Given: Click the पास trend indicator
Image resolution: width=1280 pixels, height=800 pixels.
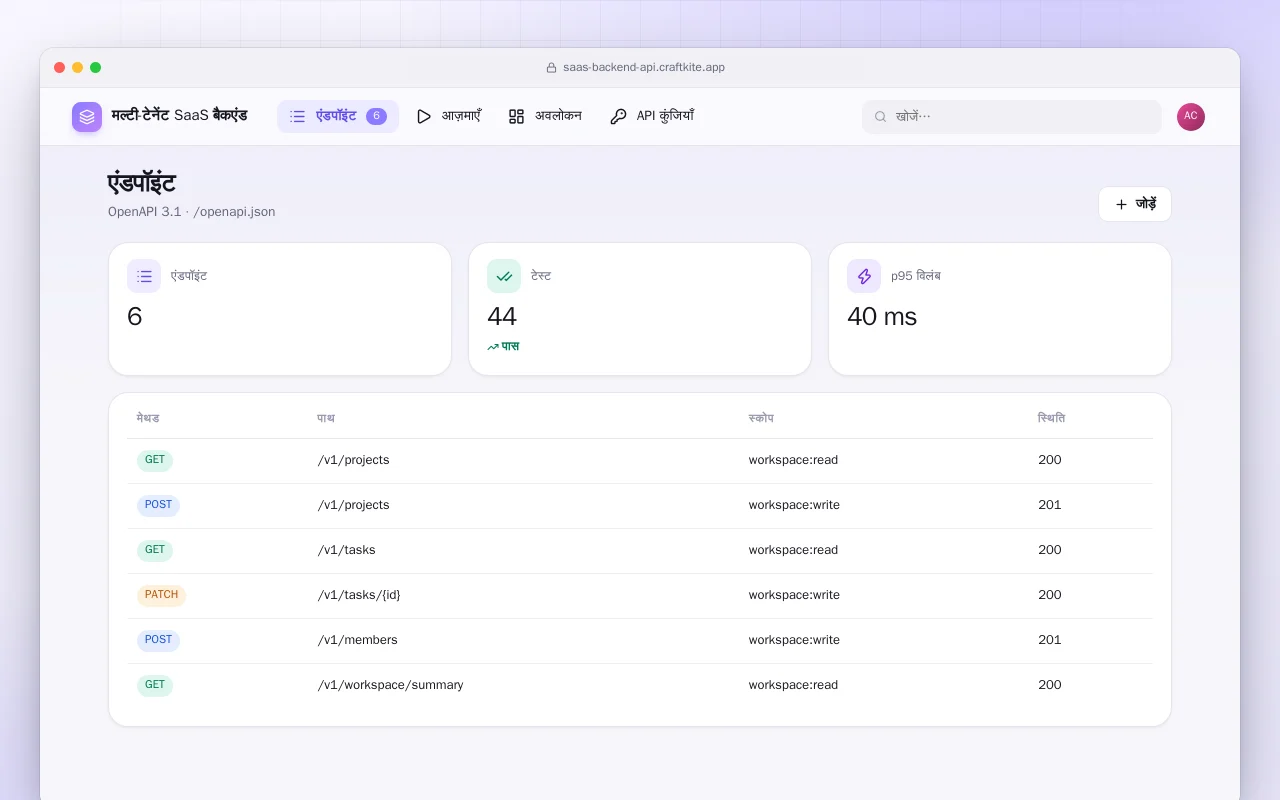Looking at the screenshot, I should 503,346.
